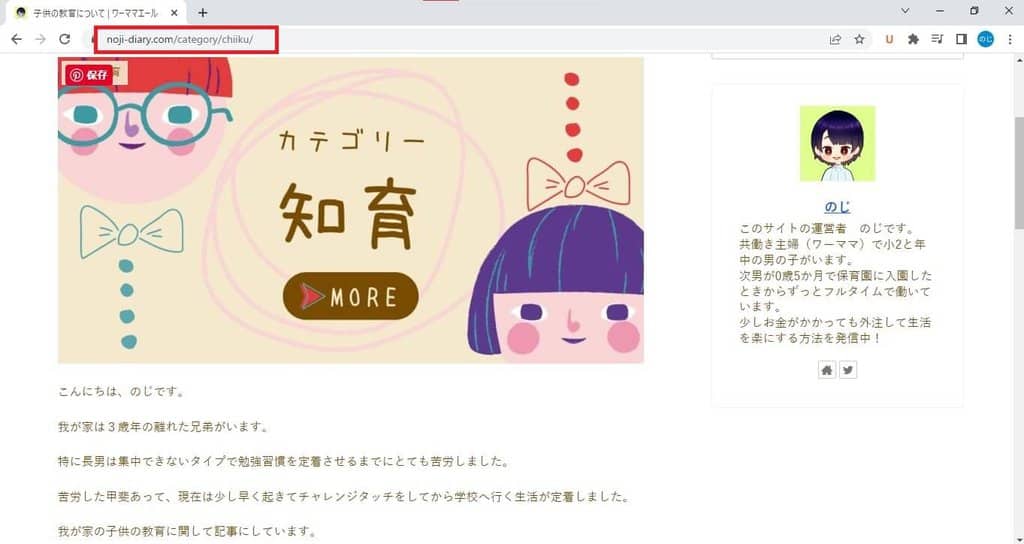Open a new browser tab

pyautogui.click(x=202, y=12)
